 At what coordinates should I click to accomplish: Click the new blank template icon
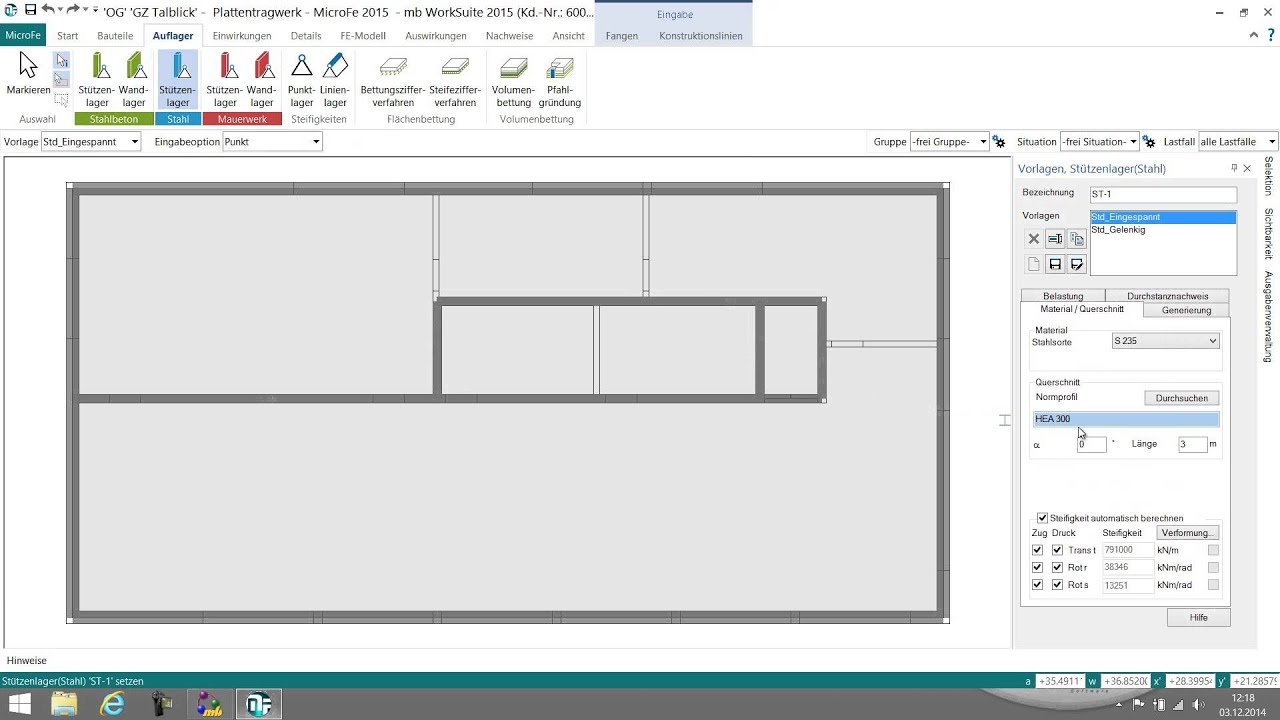click(1034, 264)
